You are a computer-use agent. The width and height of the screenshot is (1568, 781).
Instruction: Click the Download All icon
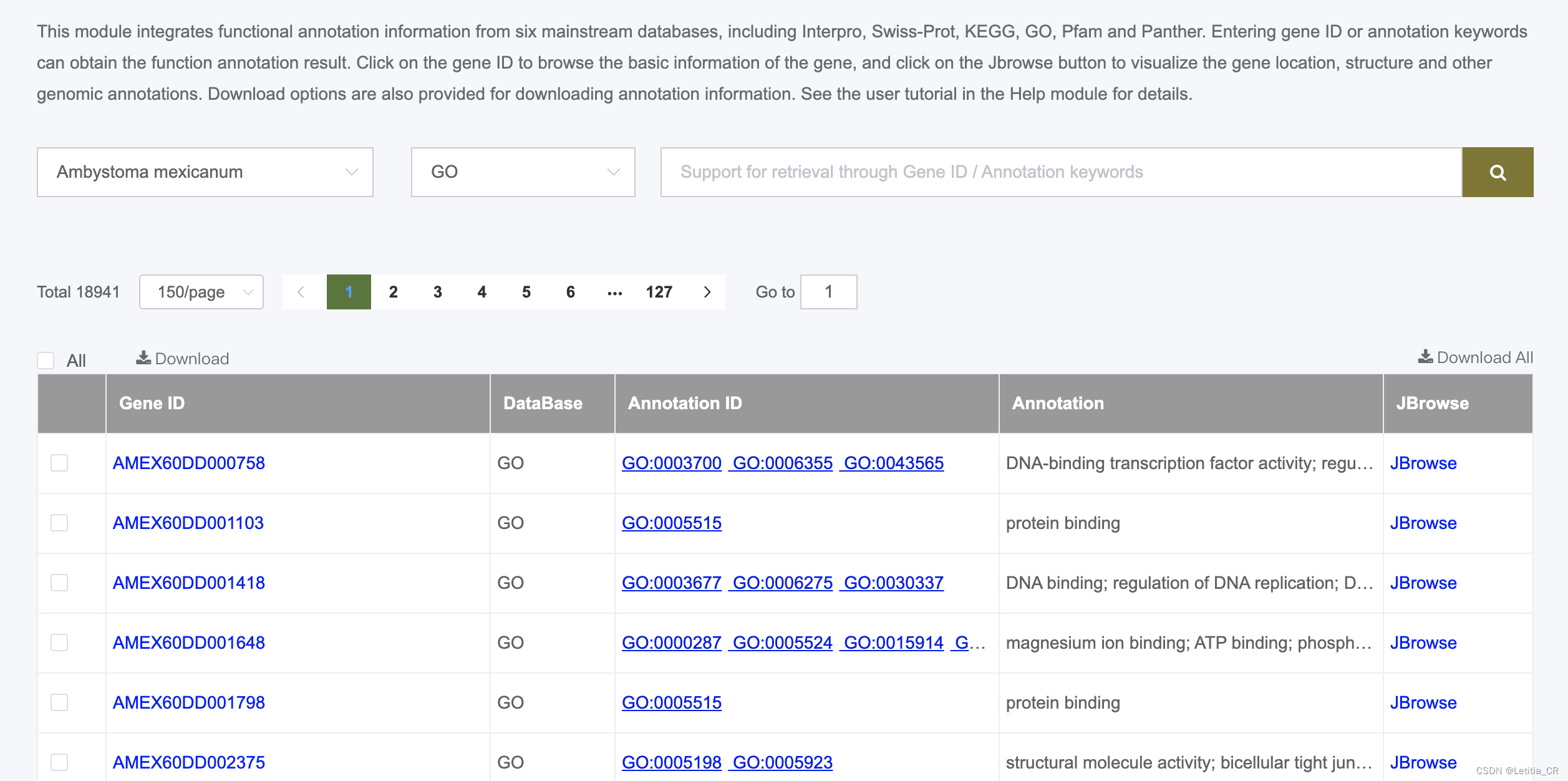(x=1425, y=357)
